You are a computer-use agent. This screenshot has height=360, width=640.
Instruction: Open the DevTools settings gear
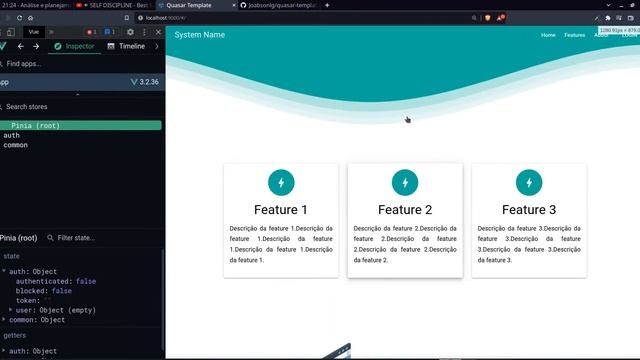pyautogui.click(x=130, y=32)
